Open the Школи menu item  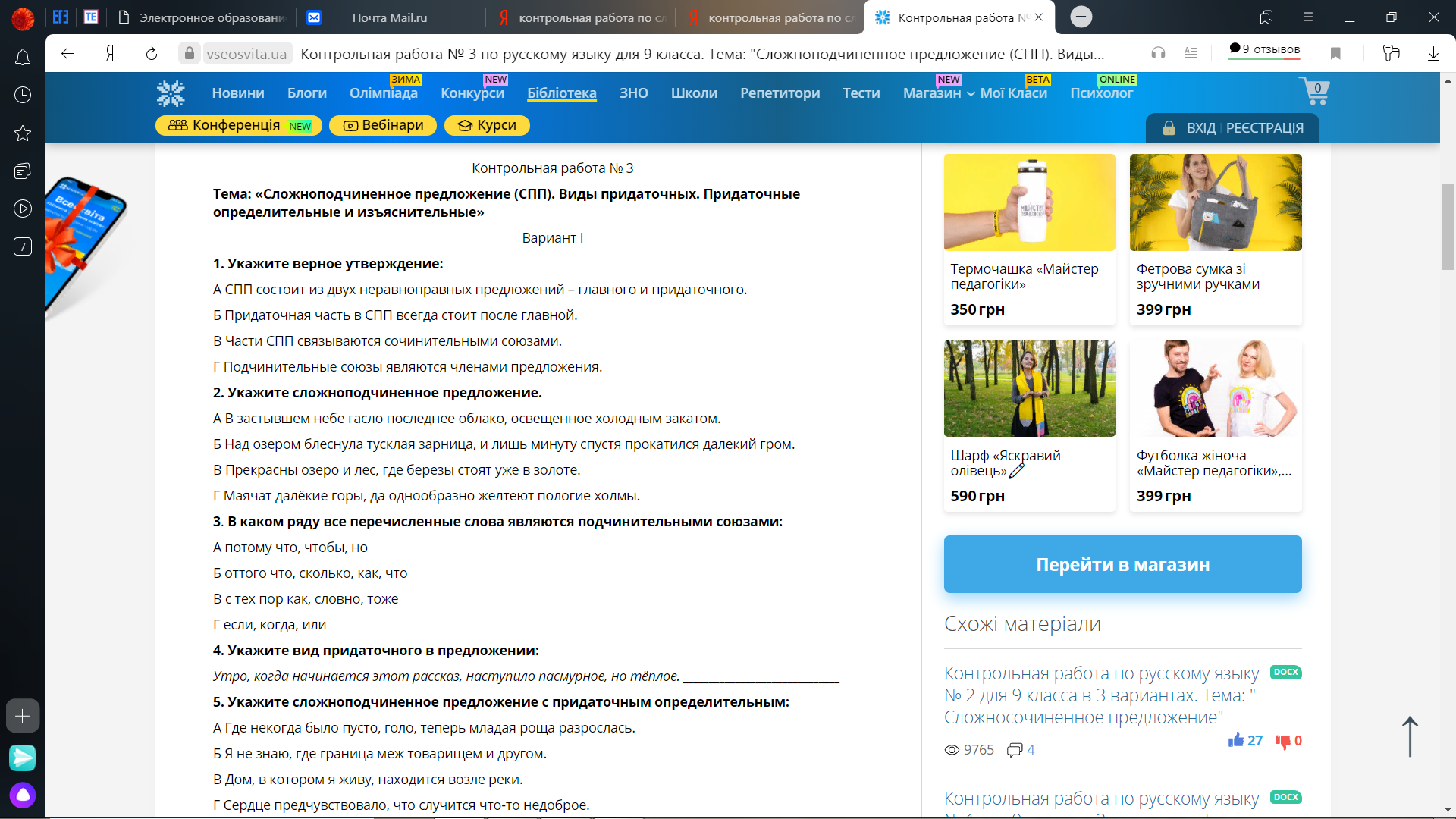coord(694,93)
